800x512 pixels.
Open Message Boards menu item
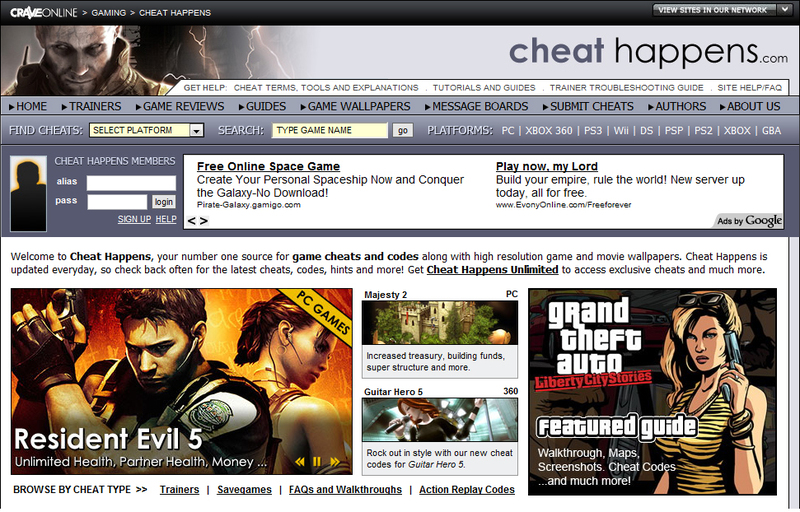pyautogui.click(x=477, y=106)
